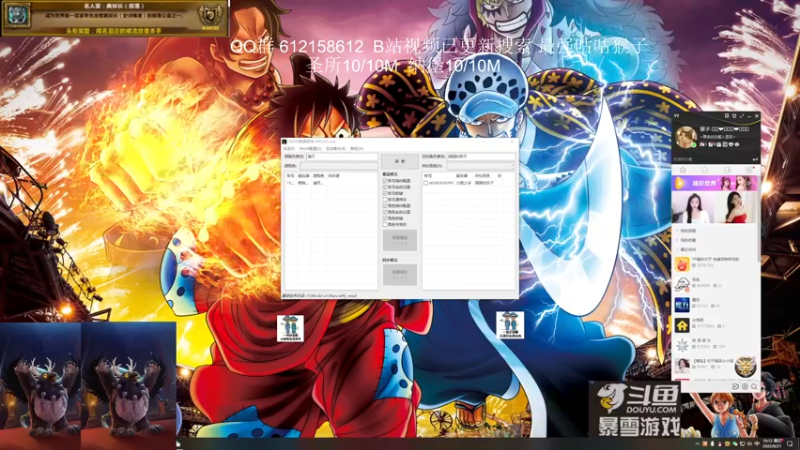The height and width of the screenshot is (450, 800).
Task: Toggle the third checkbox under overwrite mode
Action: coord(385,193)
